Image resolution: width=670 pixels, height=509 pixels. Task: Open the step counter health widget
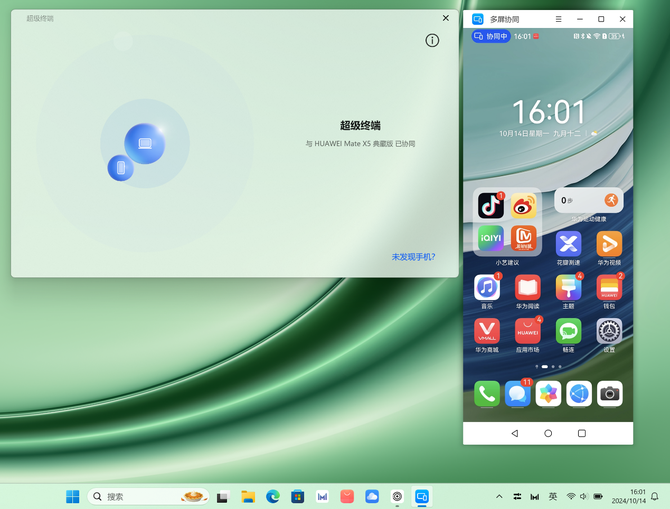(x=589, y=200)
